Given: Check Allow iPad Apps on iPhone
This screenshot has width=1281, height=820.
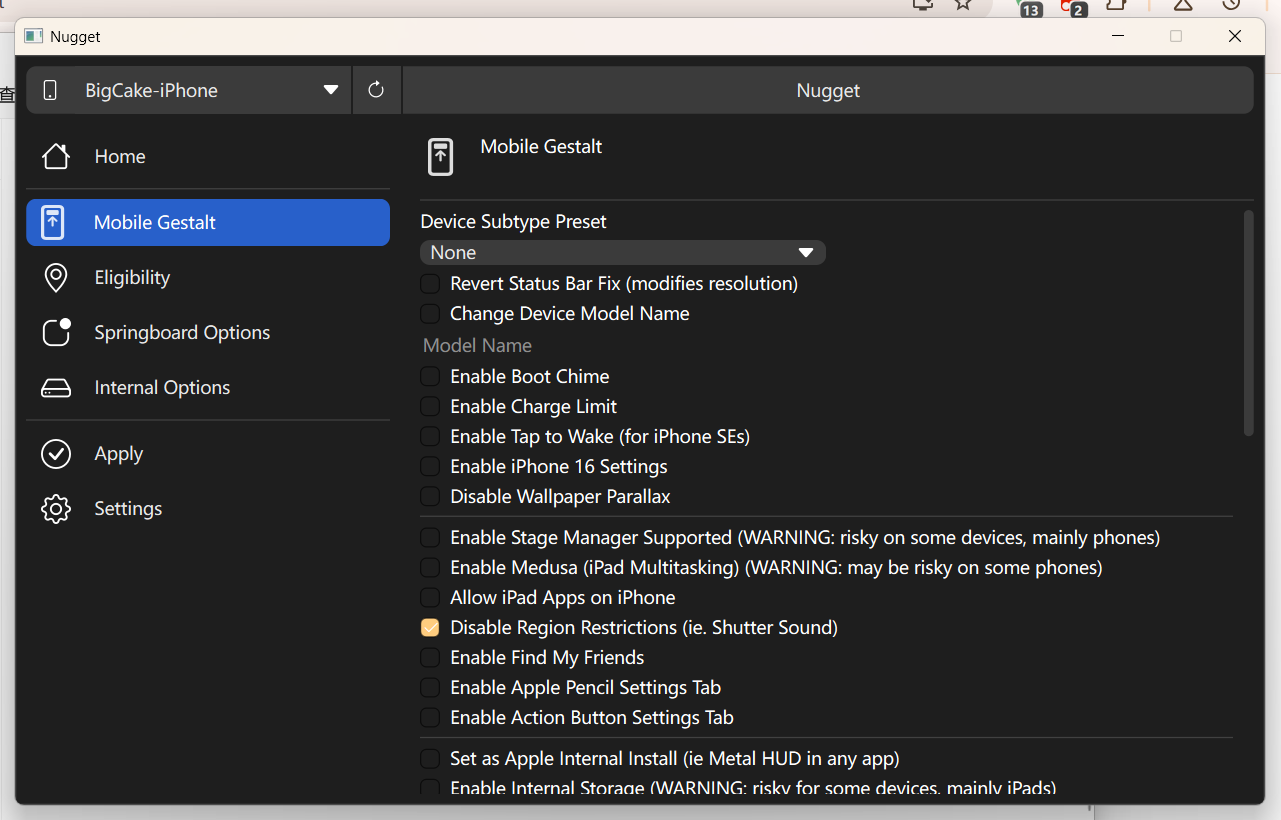Looking at the screenshot, I should point(430,598).
